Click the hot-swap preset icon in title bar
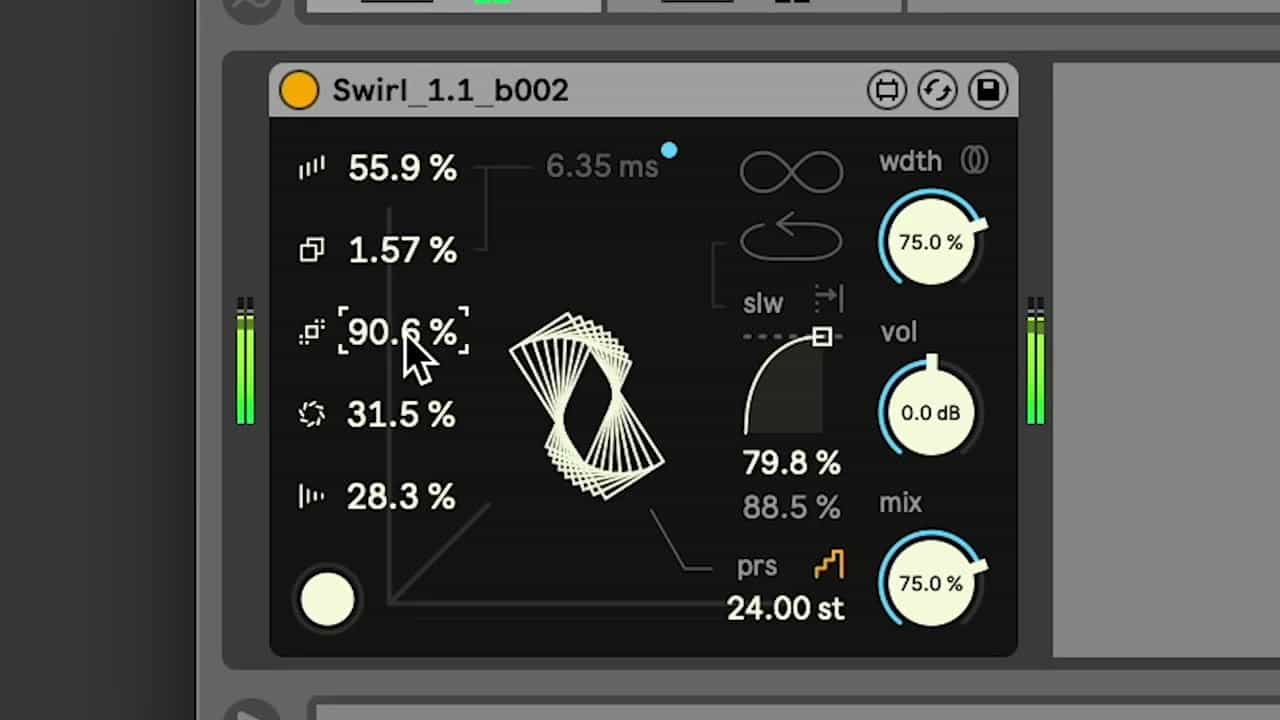Viewport: 1280px width, 720px height. pos(937,91)
